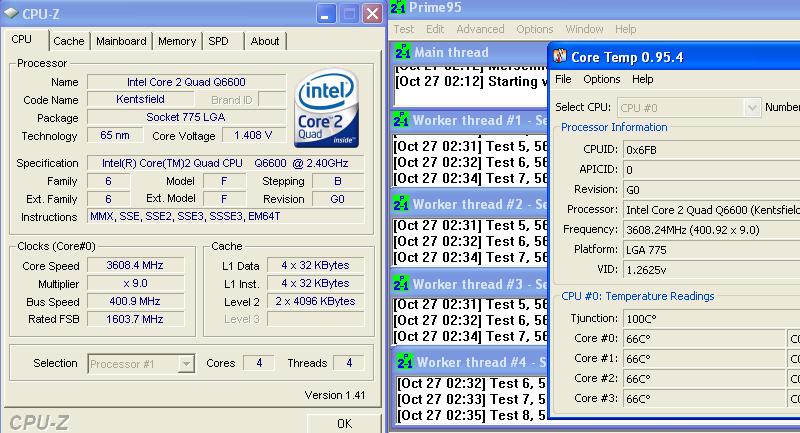Click the Level 2 cache value 2 x 4096 KBytes
Screen dimensions: 800x433
point(315,301)
